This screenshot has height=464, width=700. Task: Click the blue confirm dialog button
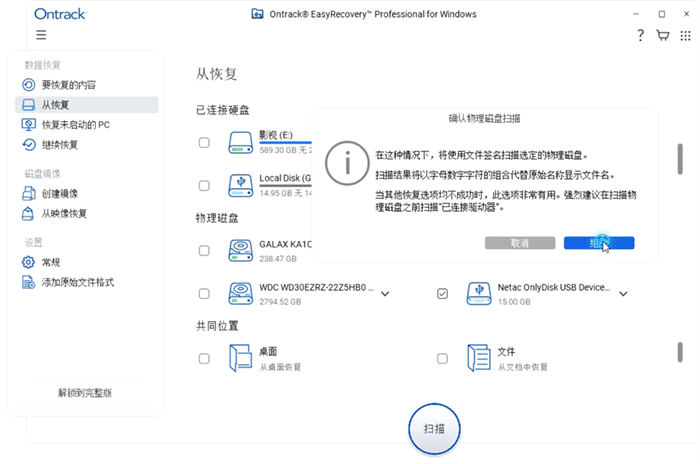pyautogui.click(x=599, y=243)
